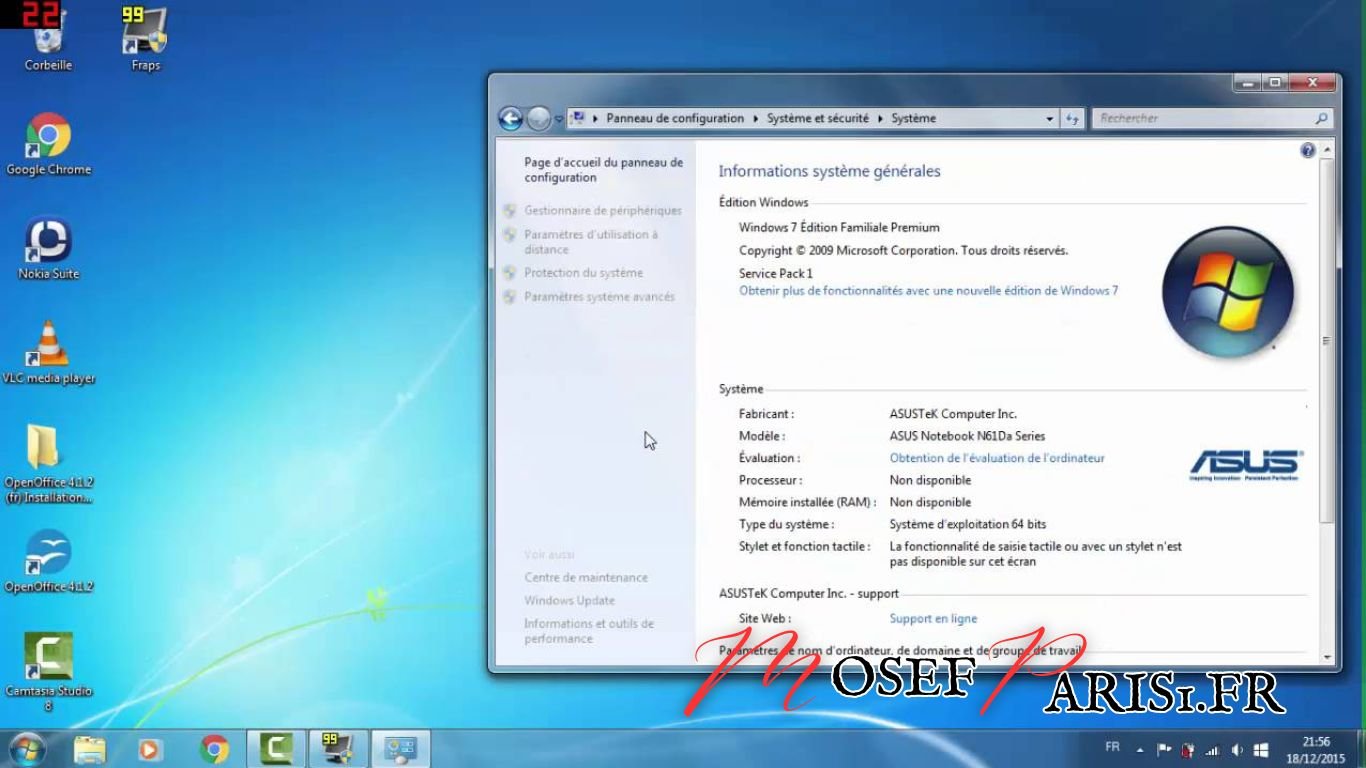Viewport: 1366px width, 768px height.
Task: Go to Système et sécurité breadcrumb
Action: click(818, 118)
